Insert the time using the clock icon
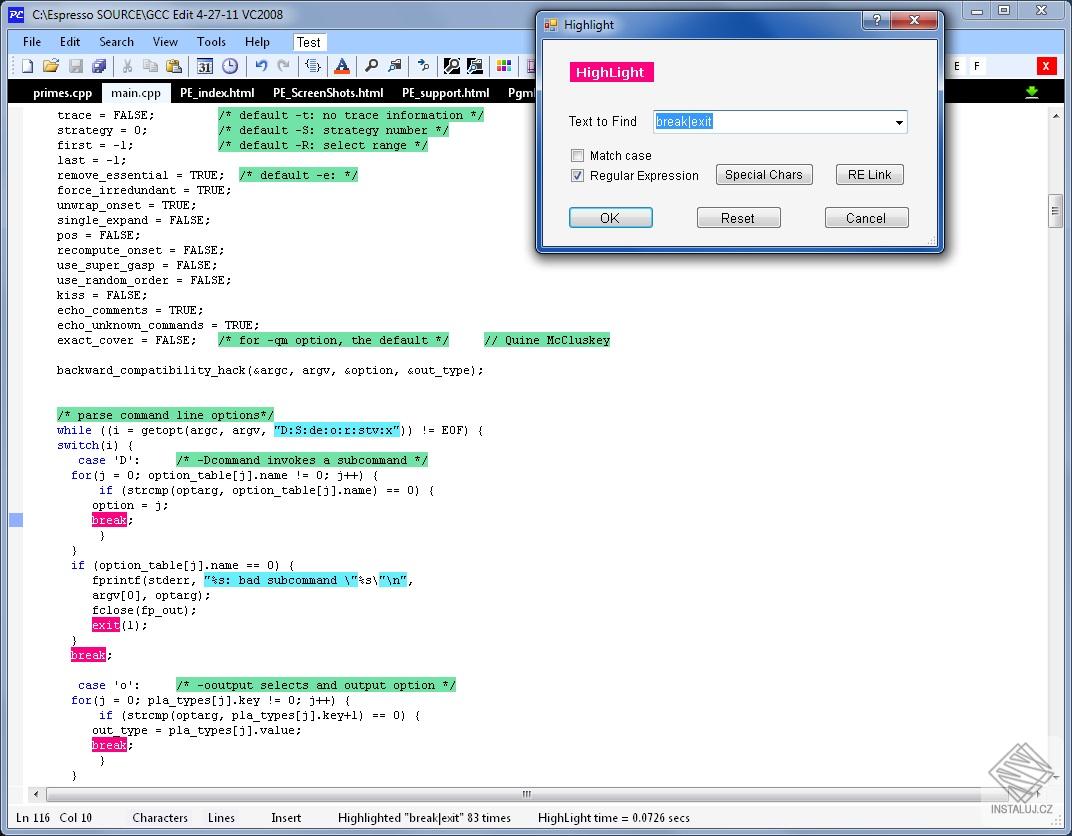 229,66
